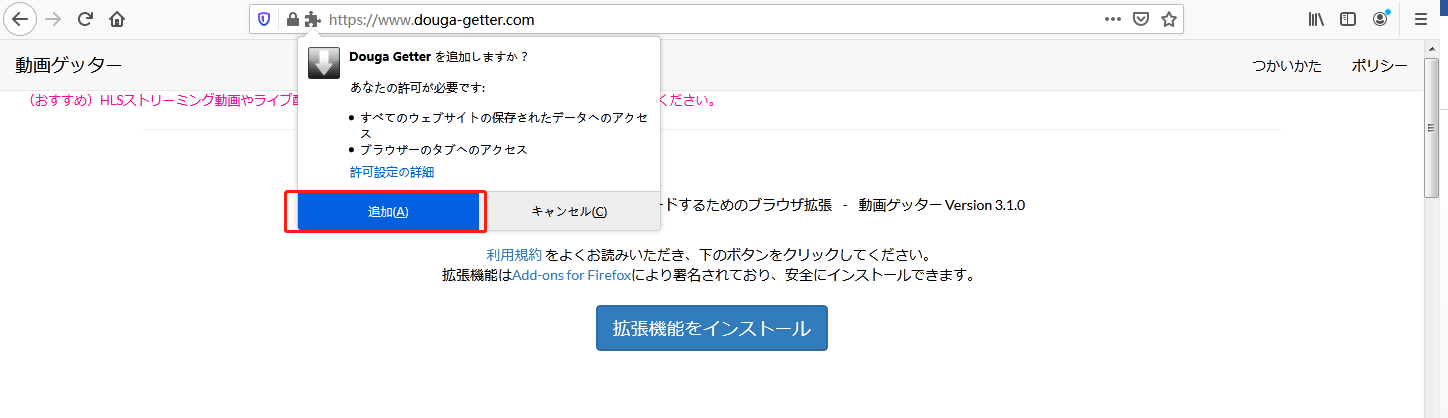Toggle the sidebar view icon
The image size is (1448, 418).
pyautogui.click(x=1348, y=19)
